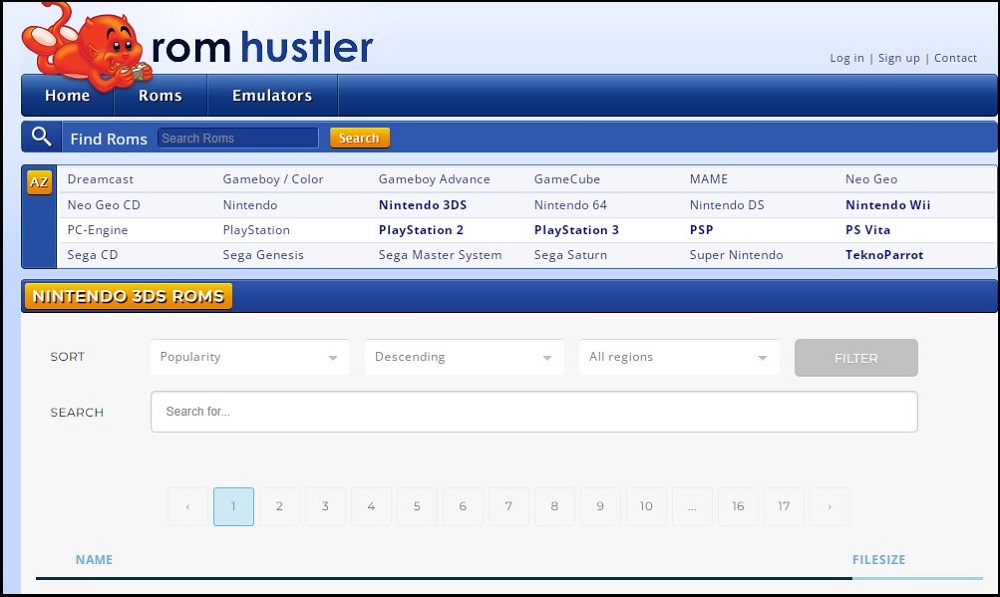Screen dimensions: 1000x597
Task: Jump to page 17 of results
Action: 783,507
